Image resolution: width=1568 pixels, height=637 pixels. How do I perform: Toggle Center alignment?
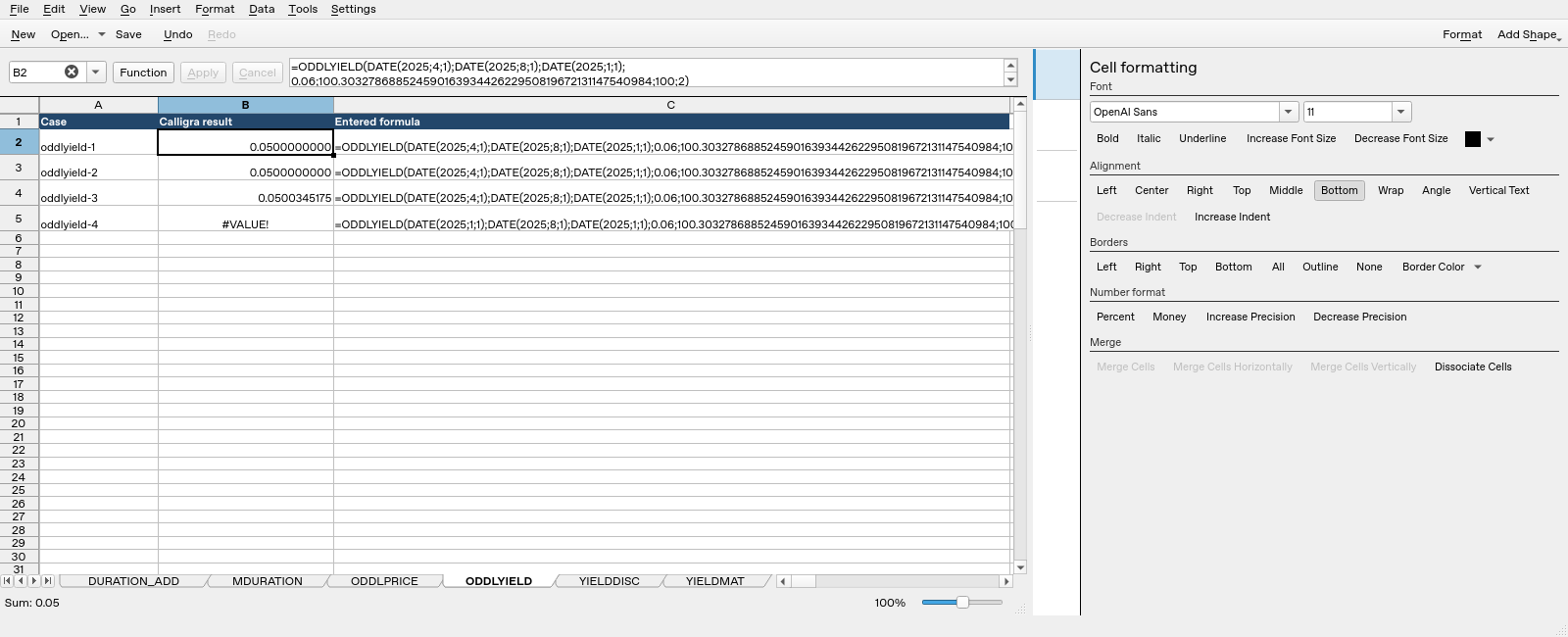pos(1151,190)
